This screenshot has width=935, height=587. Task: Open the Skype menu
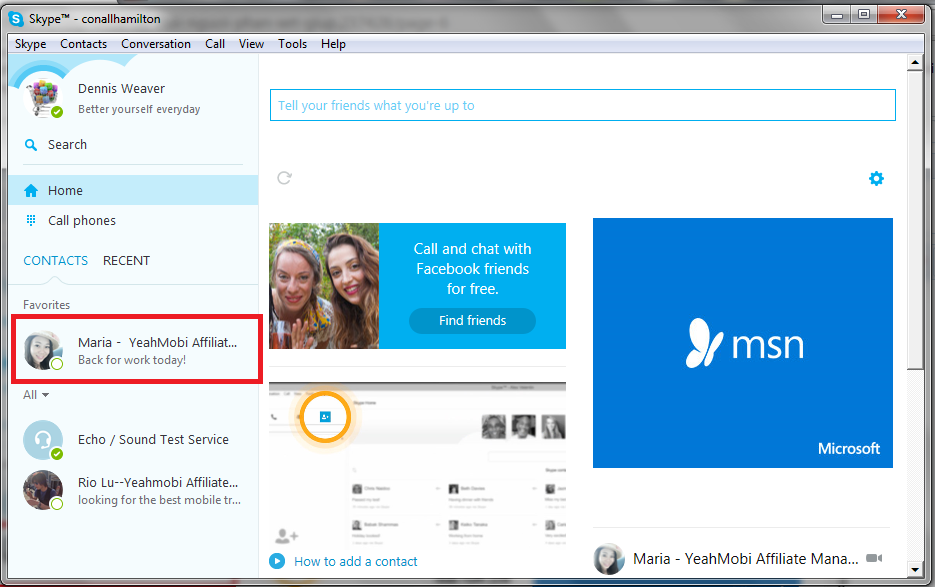(x=30, y=44)
